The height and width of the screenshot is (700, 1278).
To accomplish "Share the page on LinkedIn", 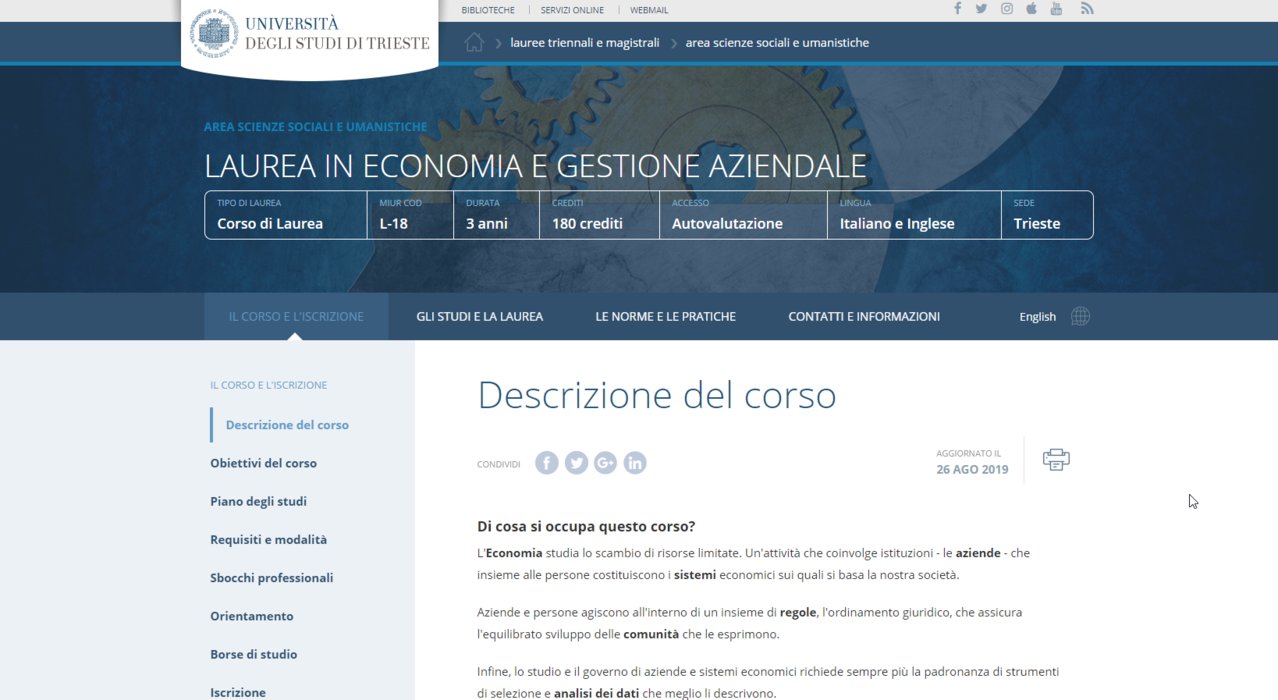I will [x=635, y=463].
